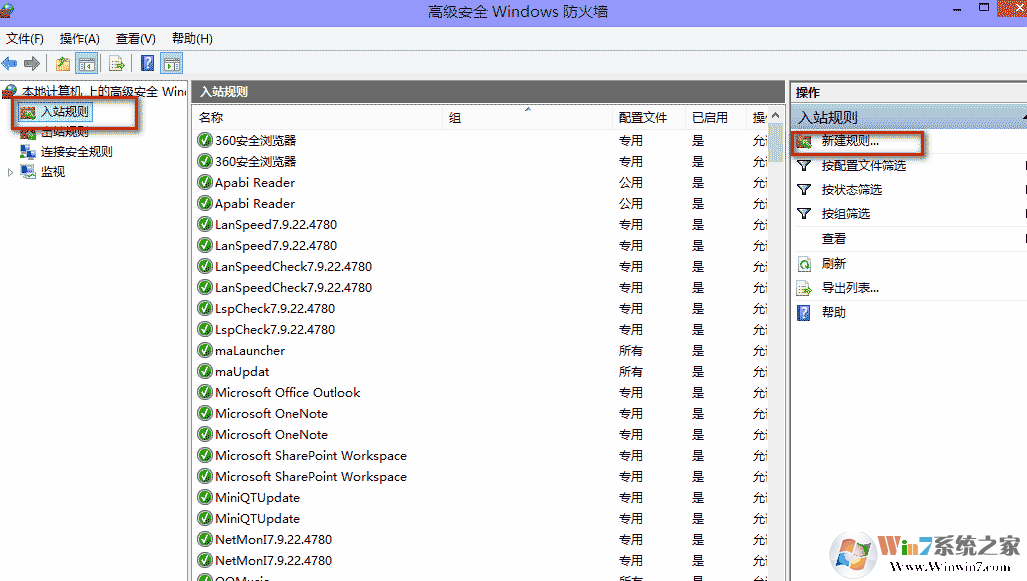Open the 按状态筛选 filter submenu
The height and width of the screenshot is (581, 1027).
point(851,189)
